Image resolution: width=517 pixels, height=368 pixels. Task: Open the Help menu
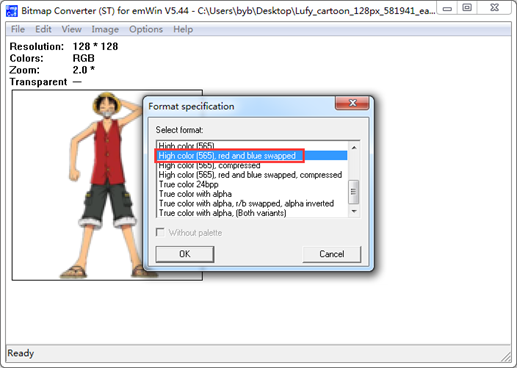[x=183, y=29]
